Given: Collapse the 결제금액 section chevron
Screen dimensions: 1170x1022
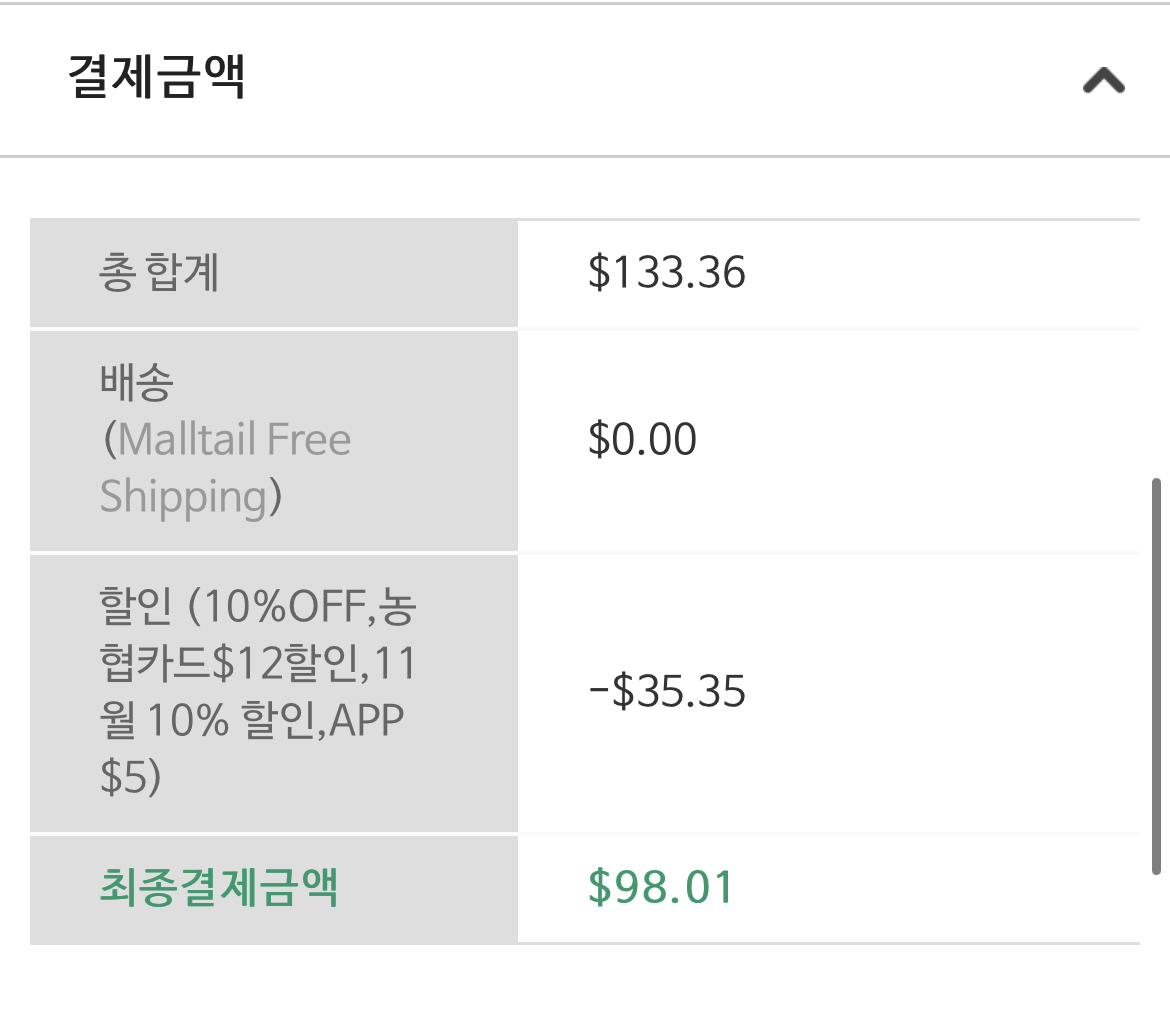Looking at the screenshot, I should tap(1104, 81).
